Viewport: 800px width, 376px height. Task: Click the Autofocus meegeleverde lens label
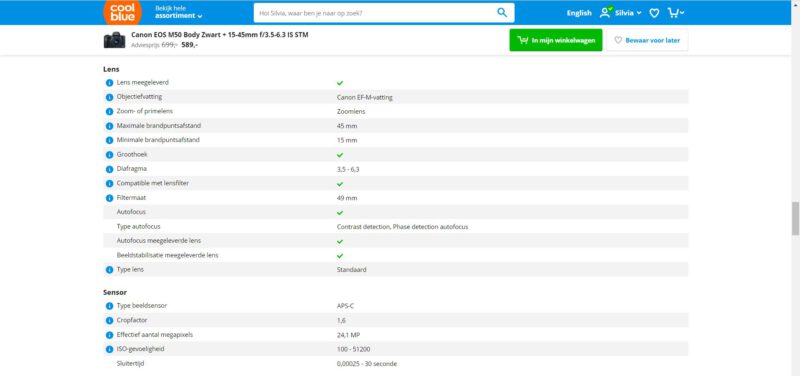click(159, 240)
